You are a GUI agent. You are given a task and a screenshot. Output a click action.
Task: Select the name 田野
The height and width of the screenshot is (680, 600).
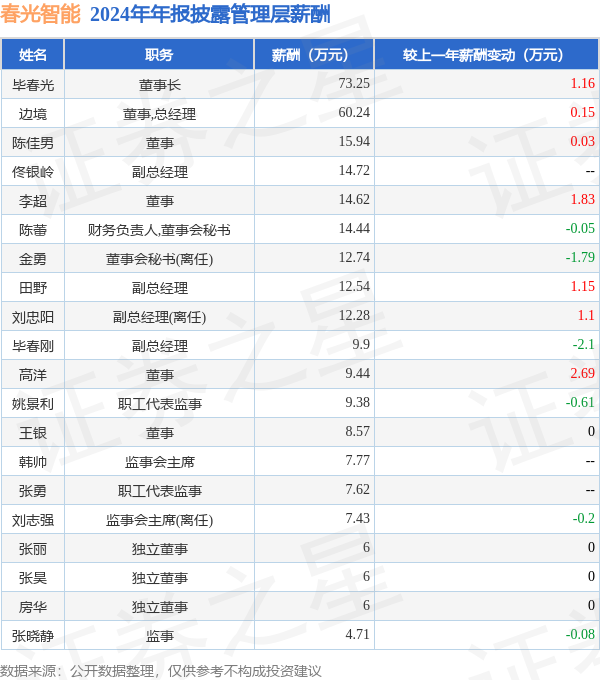point(33,288)
